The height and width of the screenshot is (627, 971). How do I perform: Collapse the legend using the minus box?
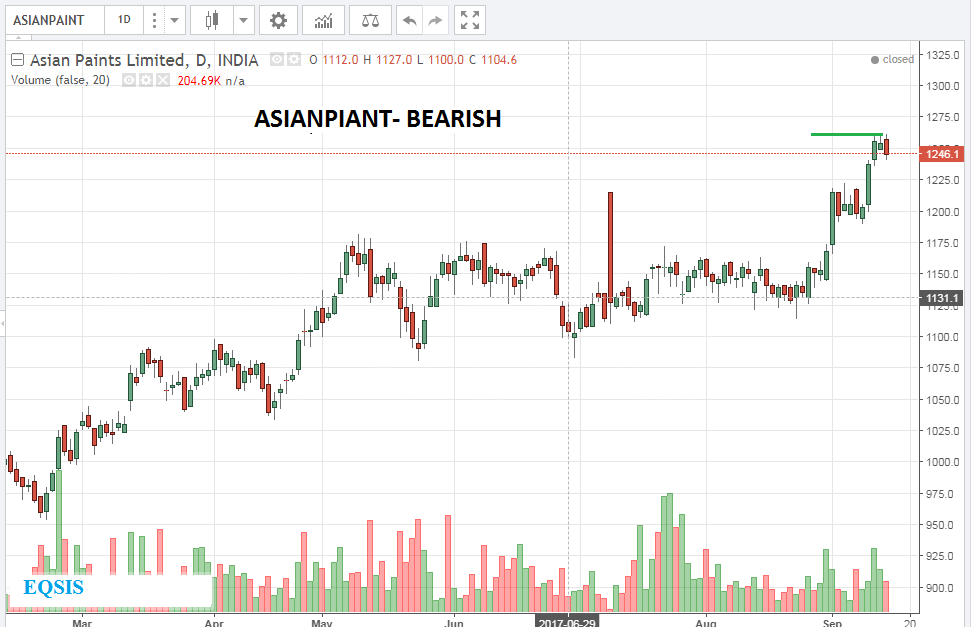(17, 60)
